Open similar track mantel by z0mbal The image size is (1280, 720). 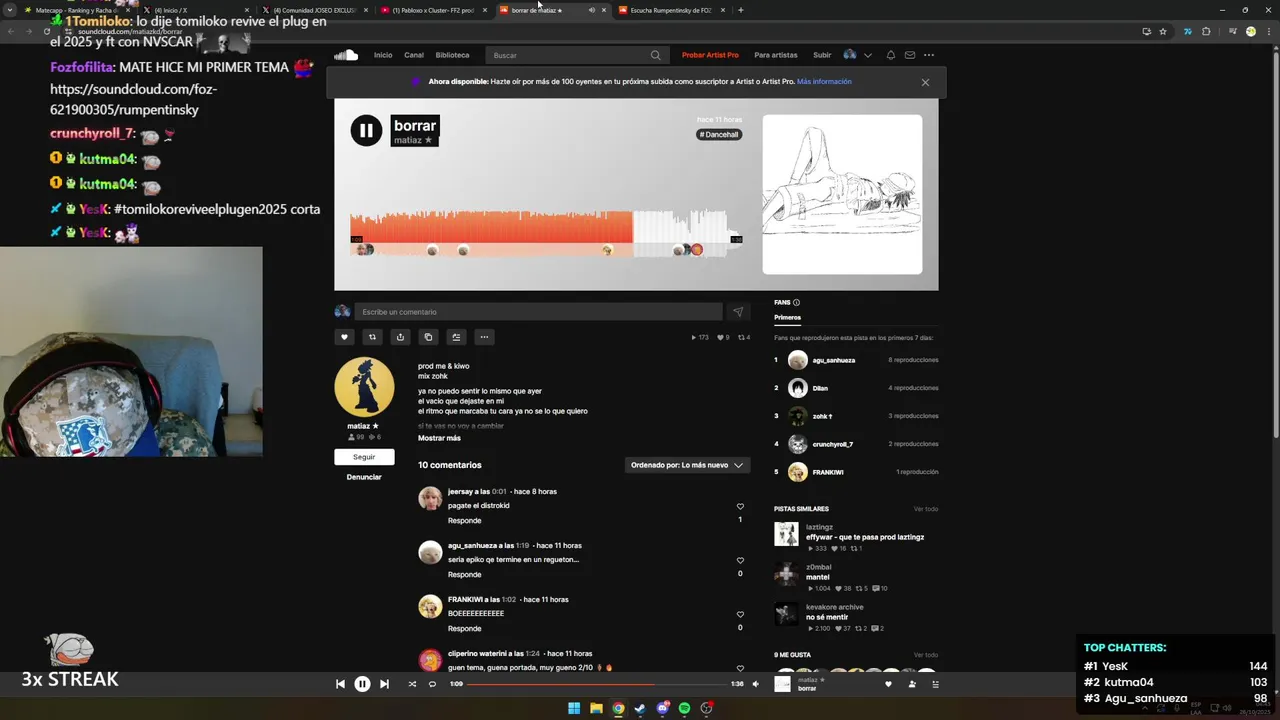click(x=818, y=577)
